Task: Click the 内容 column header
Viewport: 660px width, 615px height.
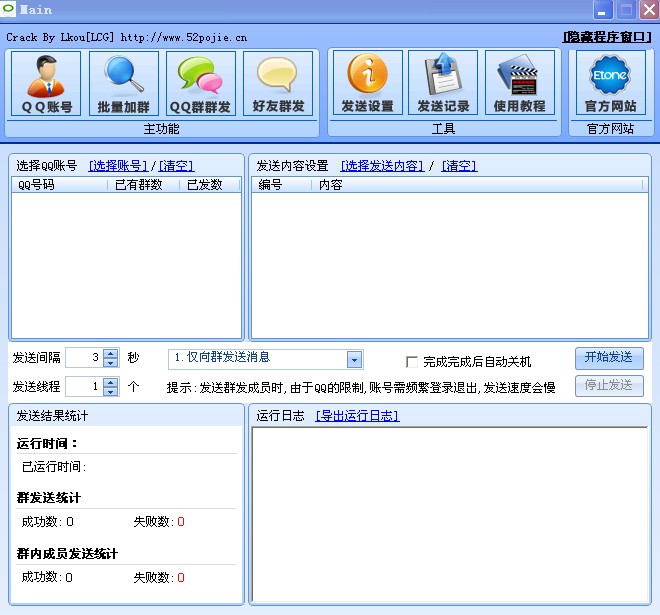Action: [x=330, y=185]
